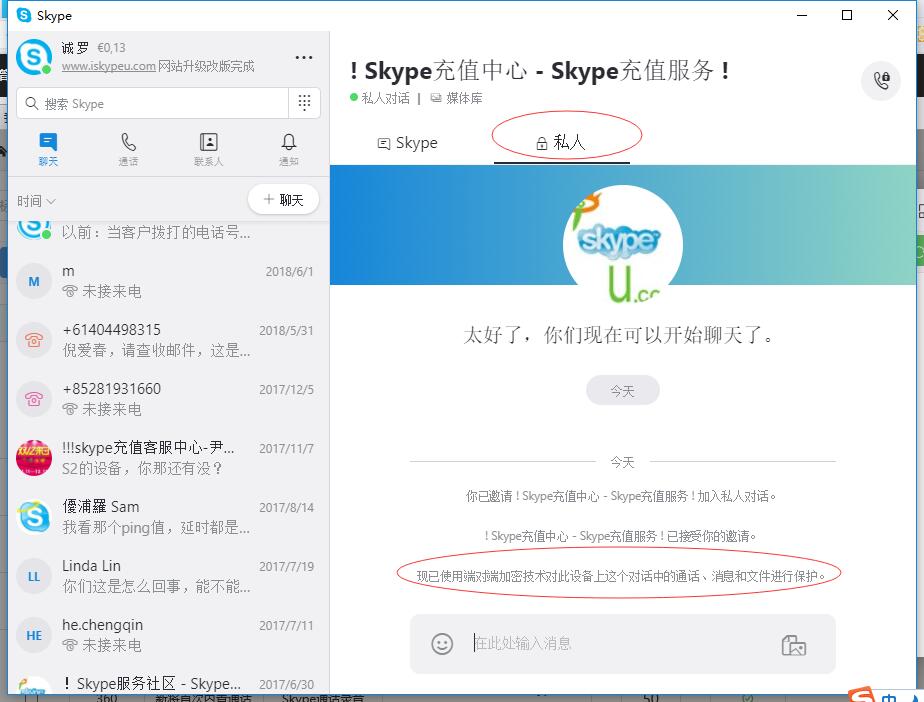Open the more options three-dot menu

pyautogui.click(x=303, y=58)
